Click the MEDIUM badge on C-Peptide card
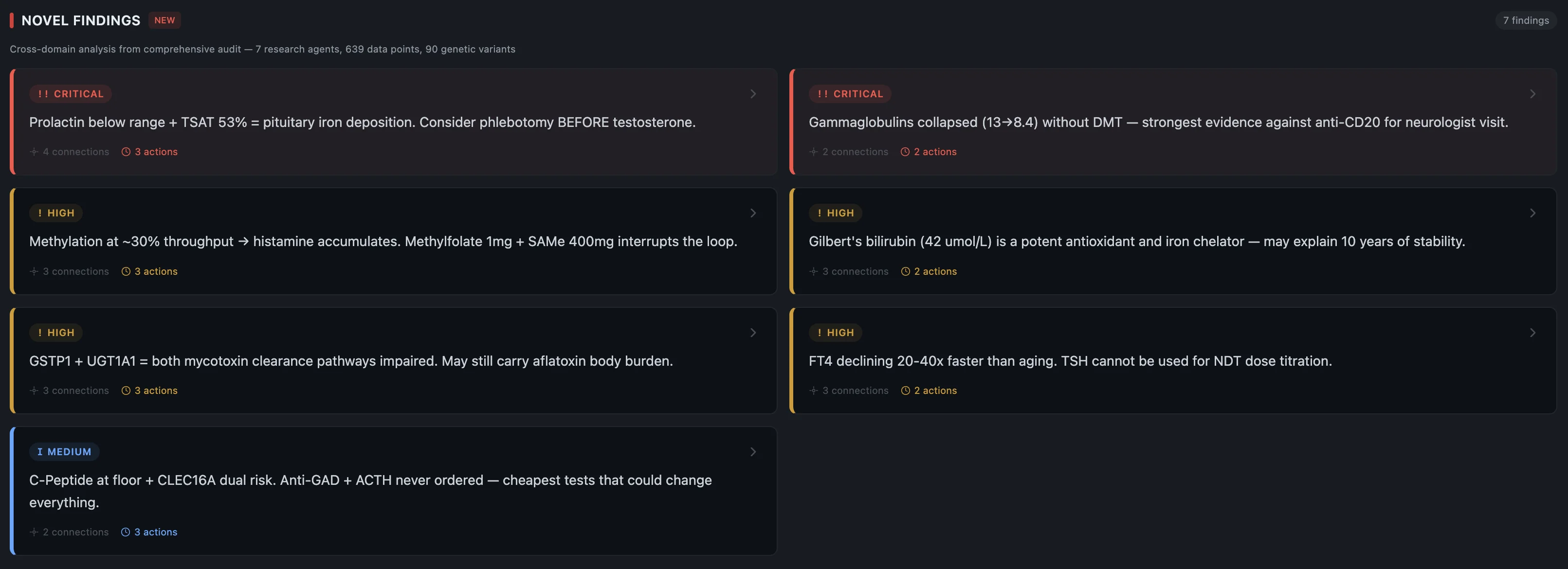This screenshot has width=1568, height=569. point(65,451)
